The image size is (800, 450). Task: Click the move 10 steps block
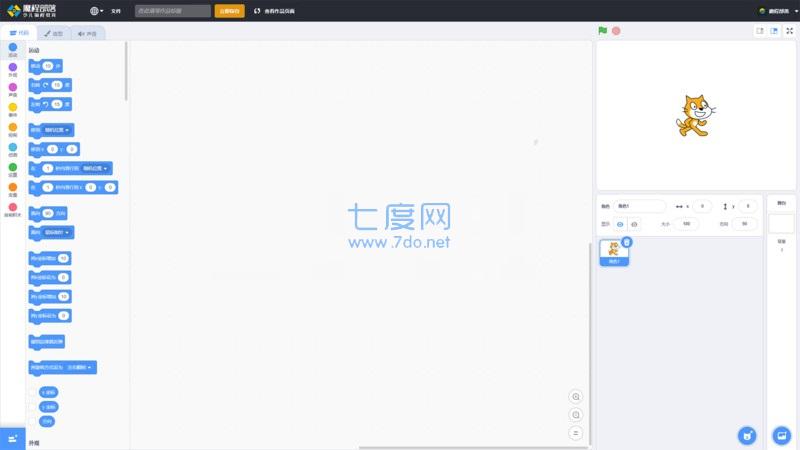45,66
